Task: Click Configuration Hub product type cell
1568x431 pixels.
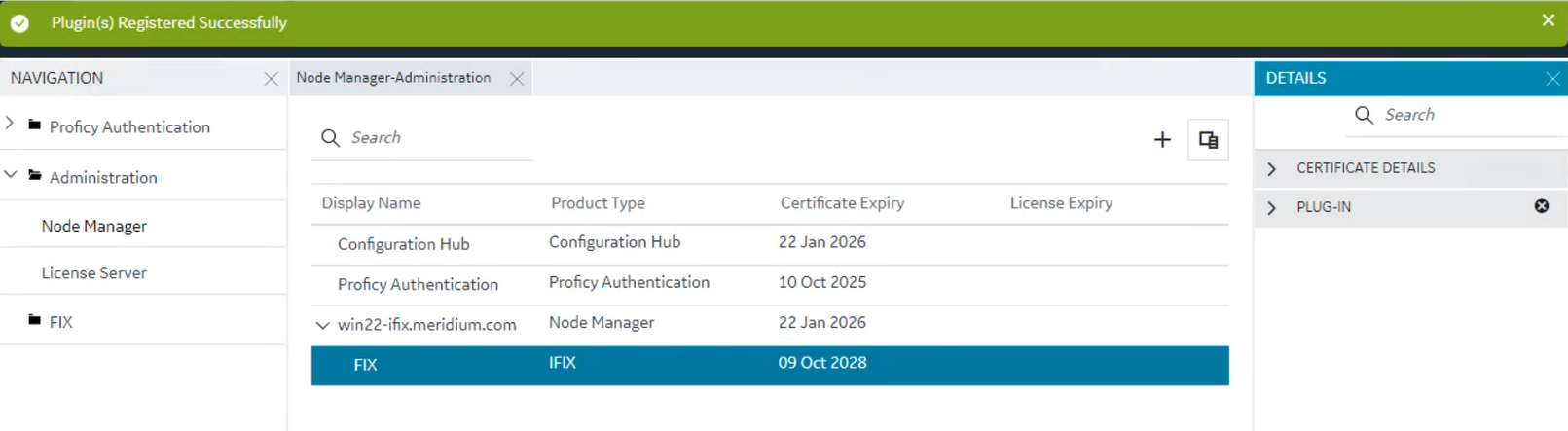Action: pyautogui.click(x=614, y=242)
